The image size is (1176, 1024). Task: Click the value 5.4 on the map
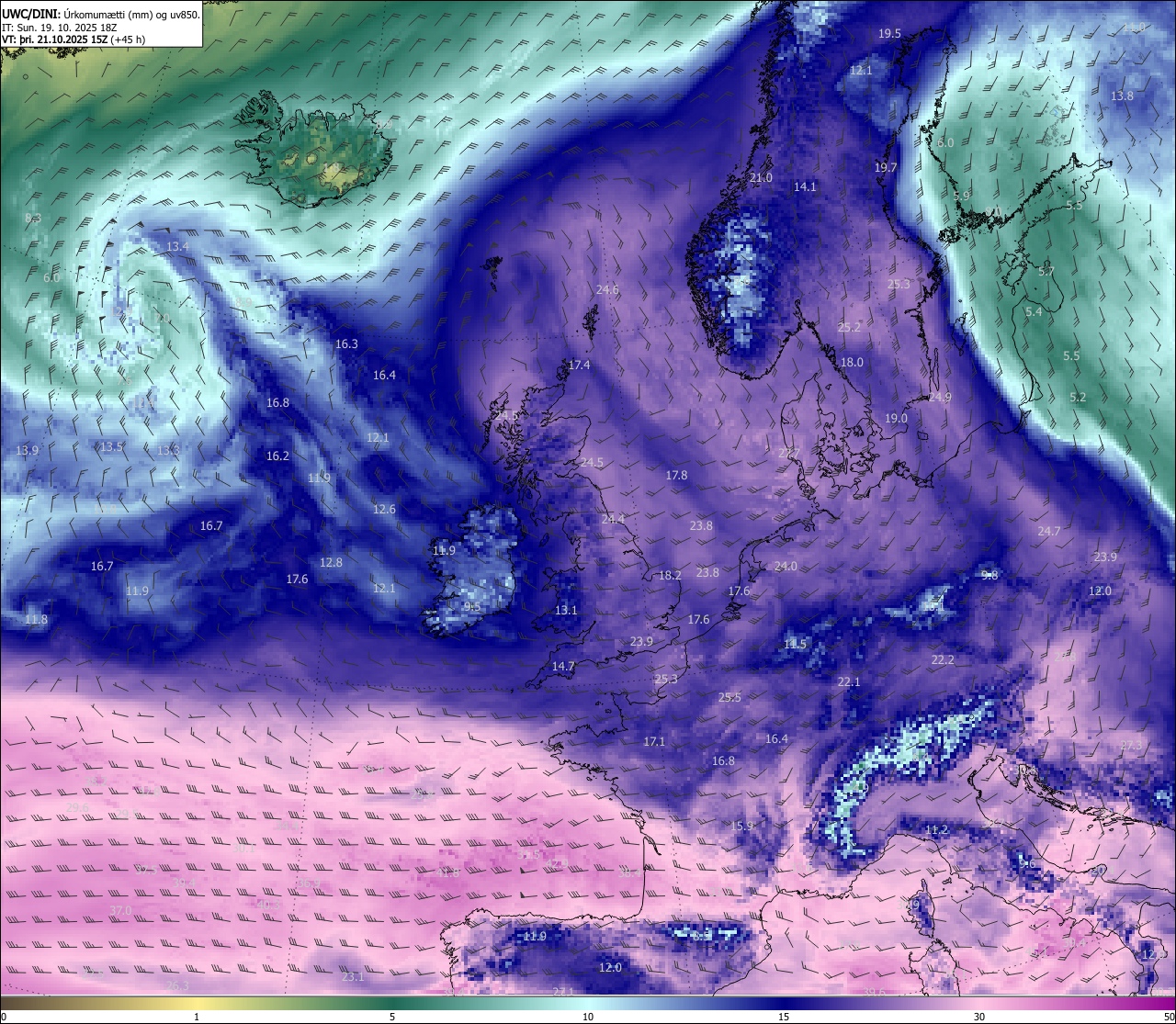tap(1034, 311)
